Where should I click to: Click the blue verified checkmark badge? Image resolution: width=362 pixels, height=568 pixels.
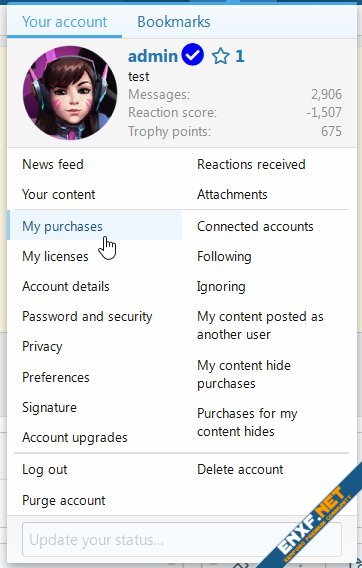(x=192, y=55)
